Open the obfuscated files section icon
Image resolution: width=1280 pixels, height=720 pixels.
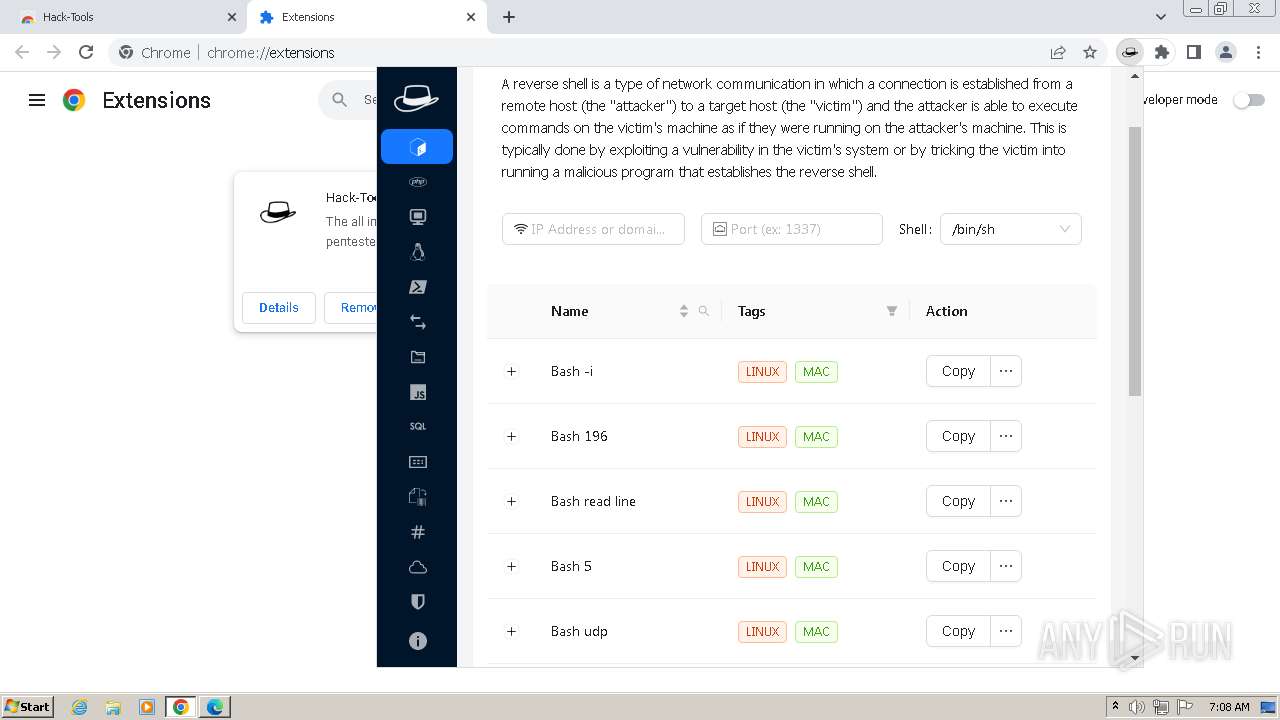(417, 497)
